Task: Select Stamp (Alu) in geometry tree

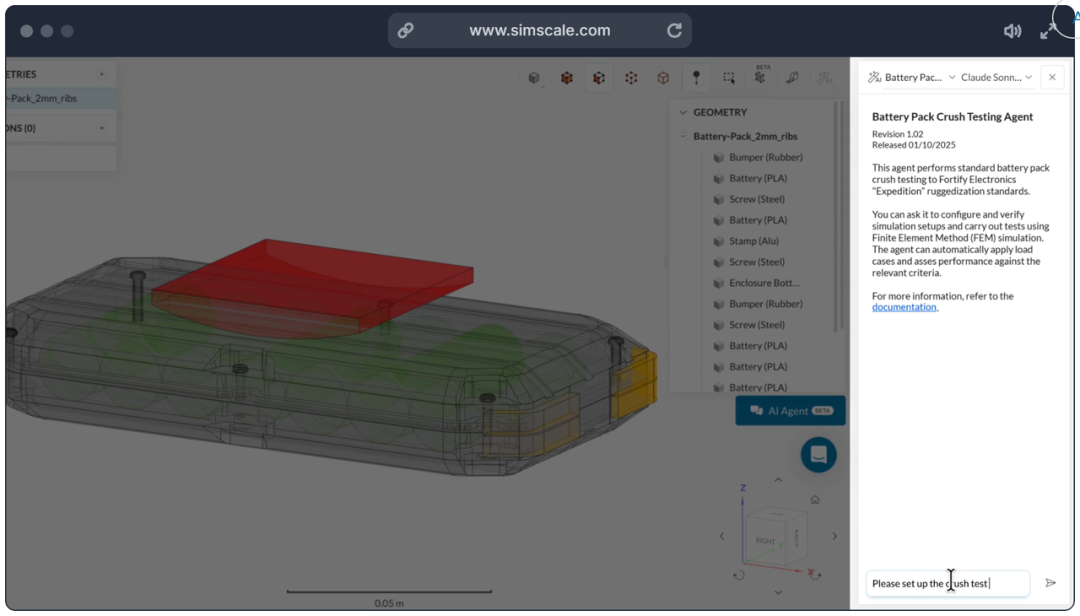Action: point(754,241)
